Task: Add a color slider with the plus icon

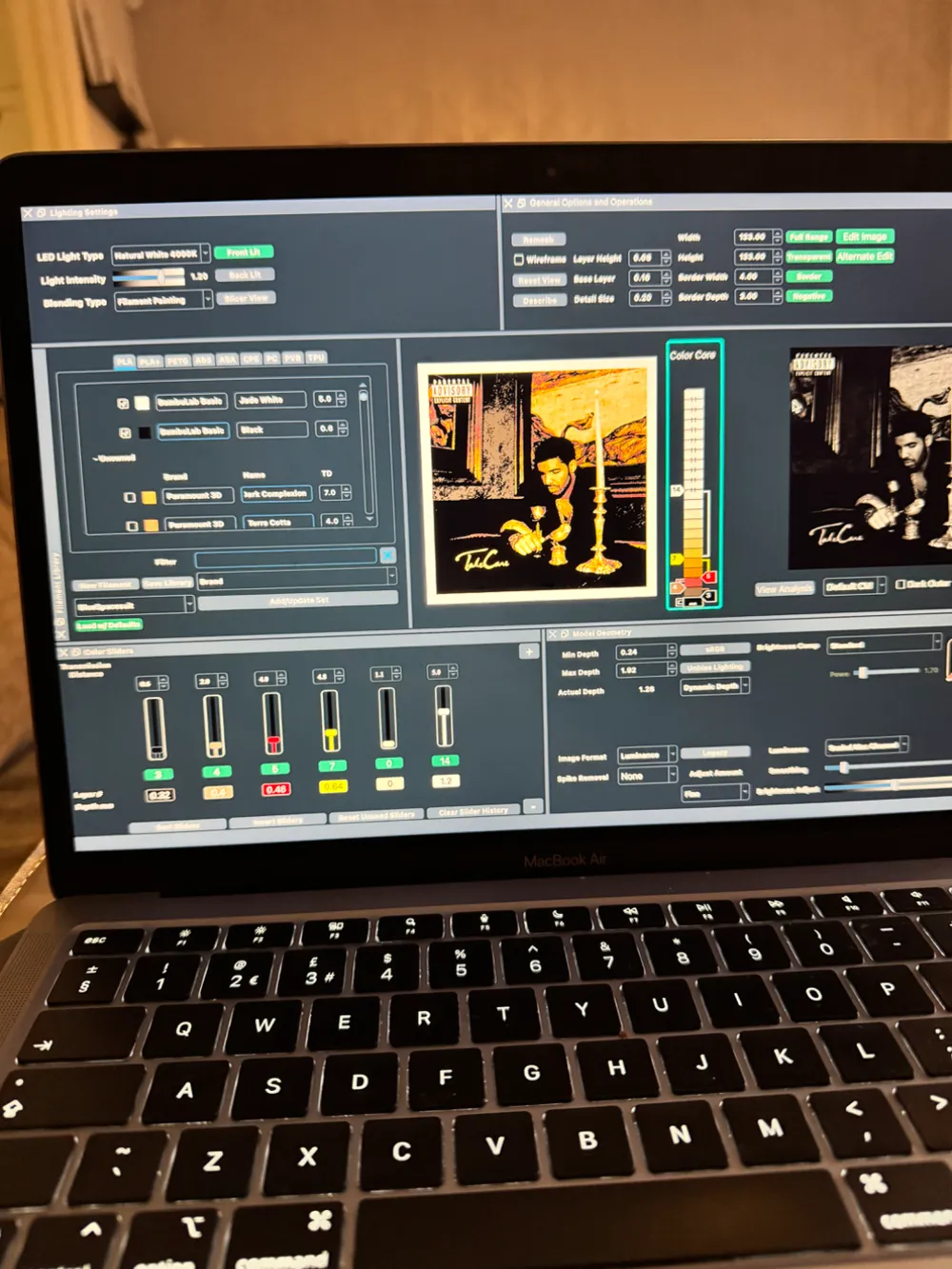Action: pyautogui.click(x=528, y=652)
